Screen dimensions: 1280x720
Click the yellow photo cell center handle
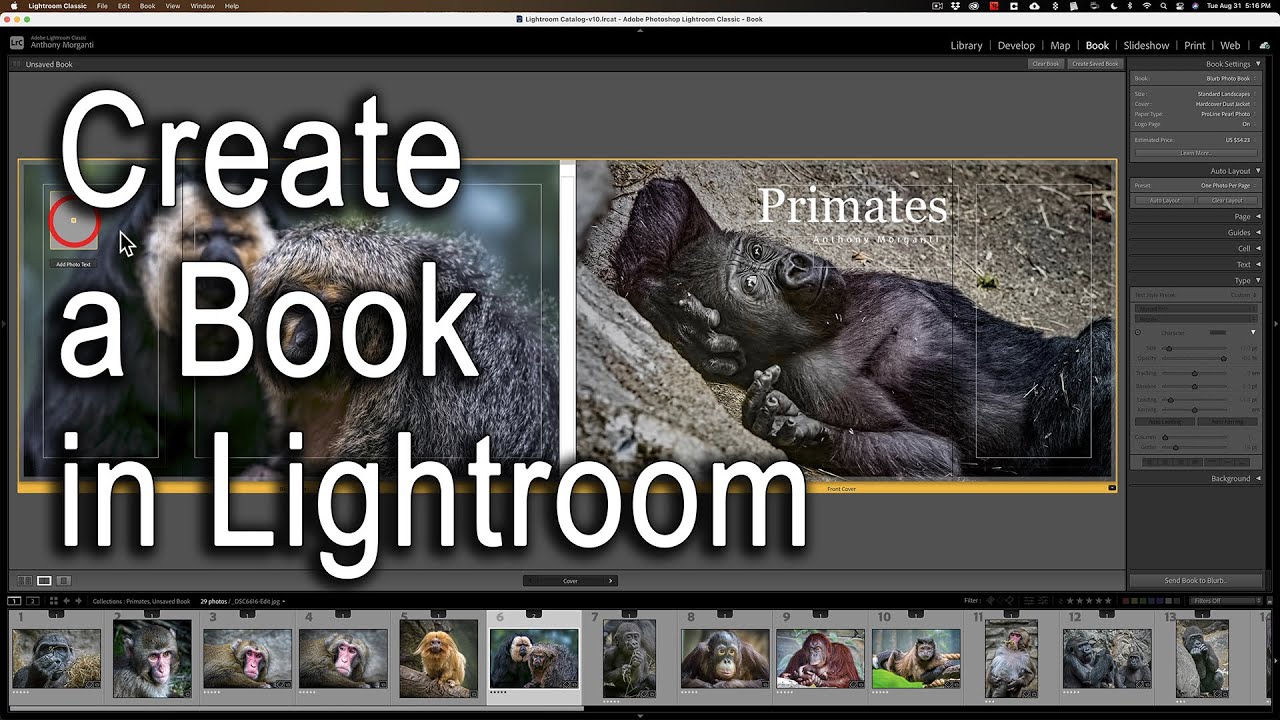tap(73, 220)
